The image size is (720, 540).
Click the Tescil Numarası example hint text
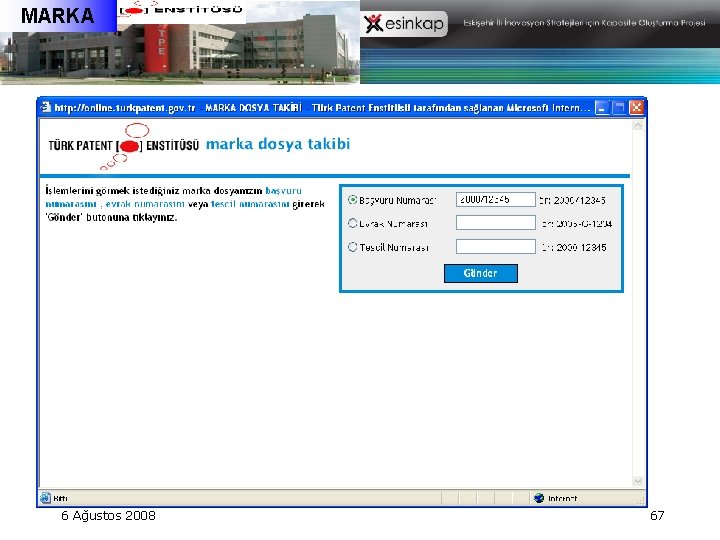point(574,248)
